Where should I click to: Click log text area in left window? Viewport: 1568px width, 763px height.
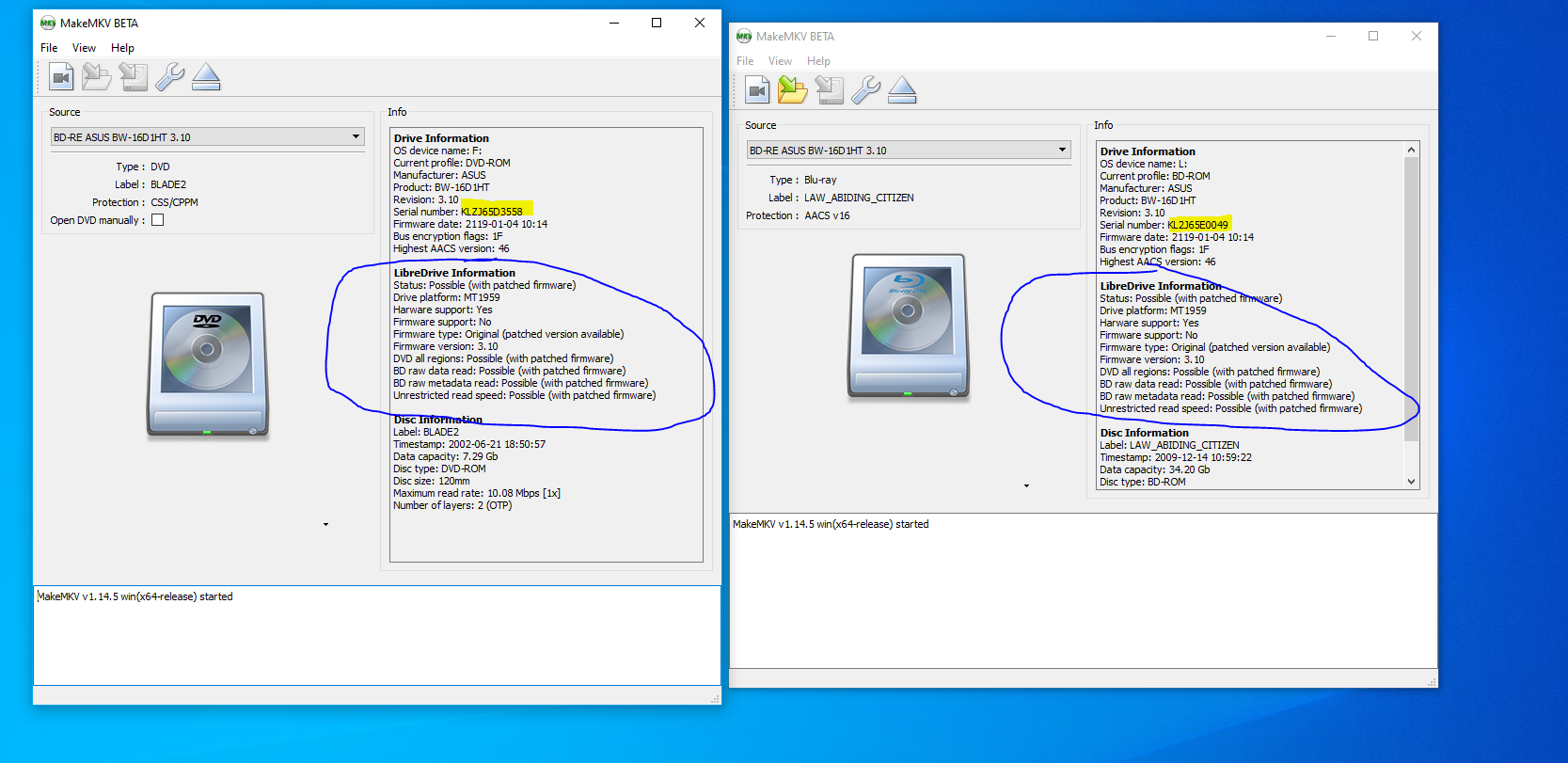[377, 636]
